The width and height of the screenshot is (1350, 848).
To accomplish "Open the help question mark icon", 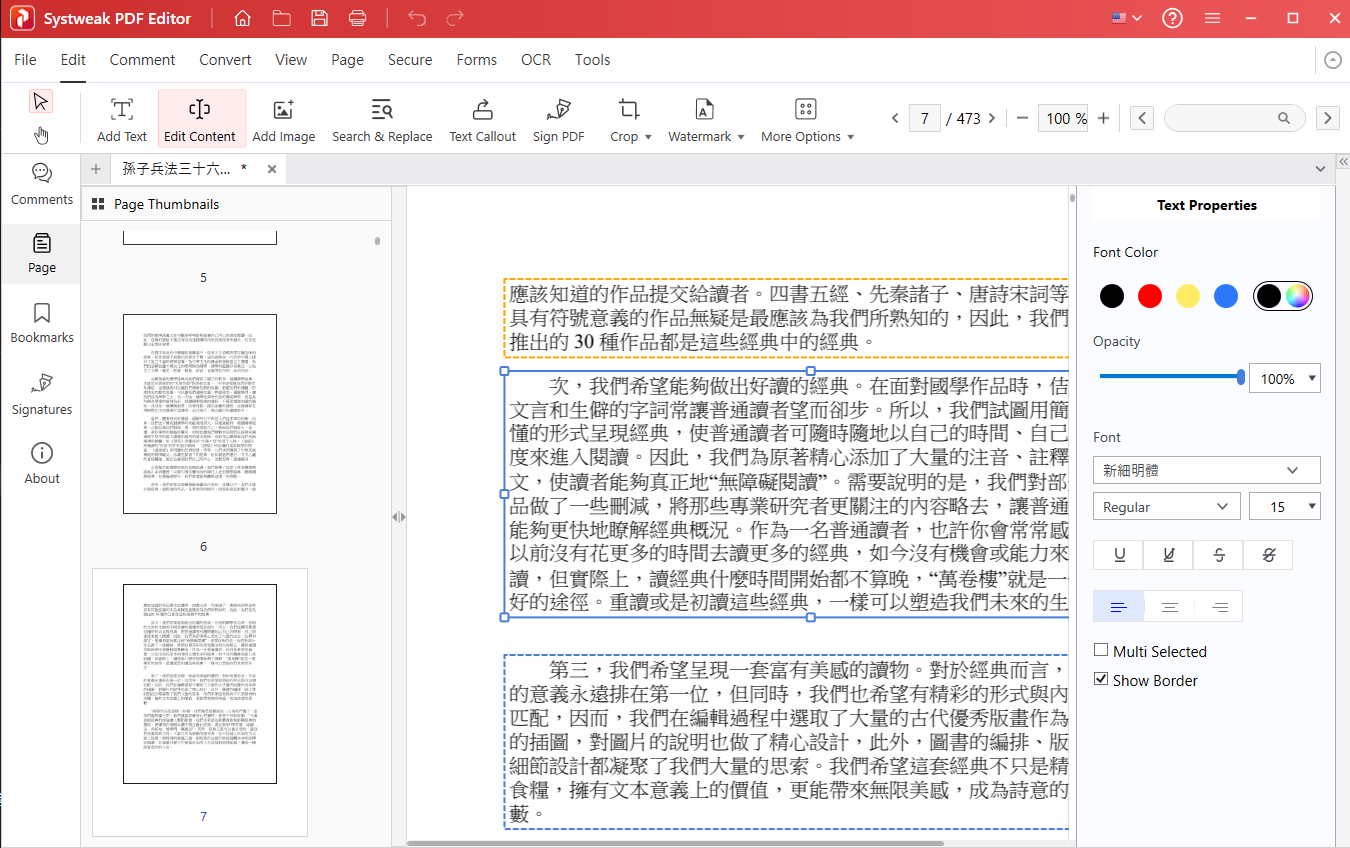I will [1172, 18].
